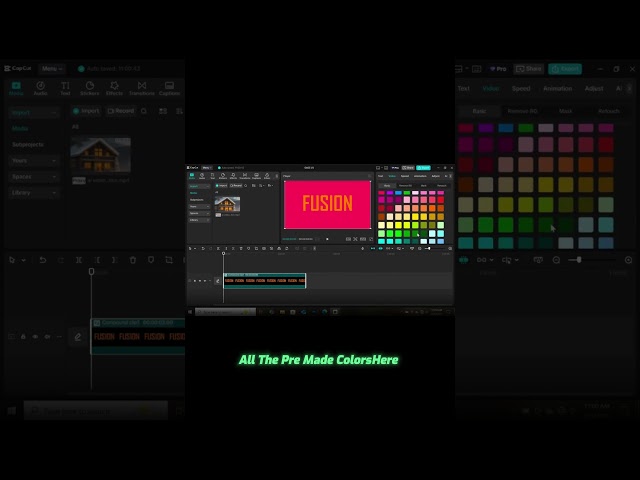Viewport: 640px width, 480px height.
Task: Select the Mask sub-tab in enlarged right panel
Action: pyautogui.click(x=565, y=111)
